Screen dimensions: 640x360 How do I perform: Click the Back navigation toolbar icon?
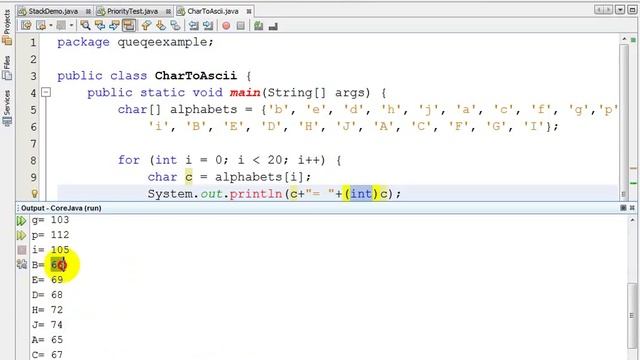coord(41,26)
